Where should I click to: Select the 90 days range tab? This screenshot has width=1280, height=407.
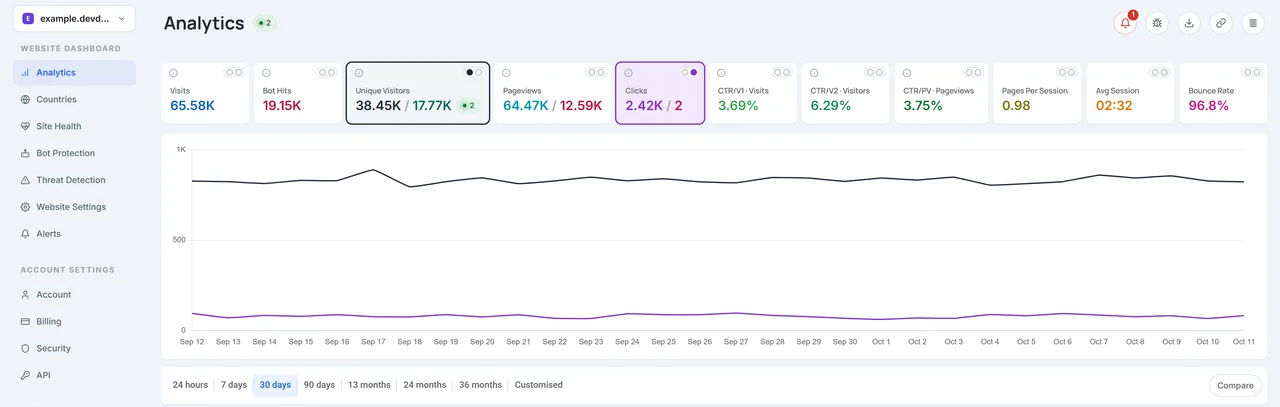click(x=319, y=385)
